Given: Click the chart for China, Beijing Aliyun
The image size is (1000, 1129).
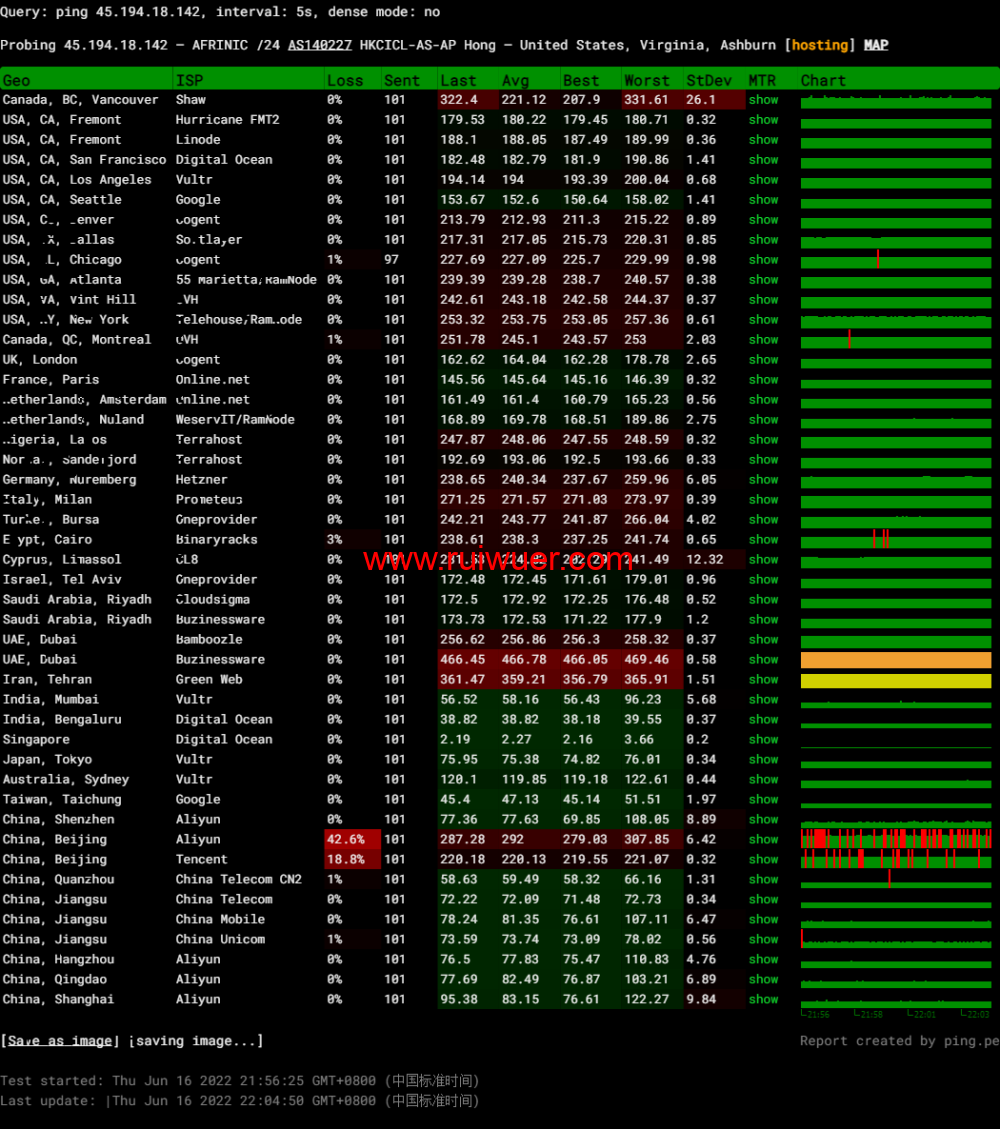Looking at the screenshot, I should click(896, 839).
